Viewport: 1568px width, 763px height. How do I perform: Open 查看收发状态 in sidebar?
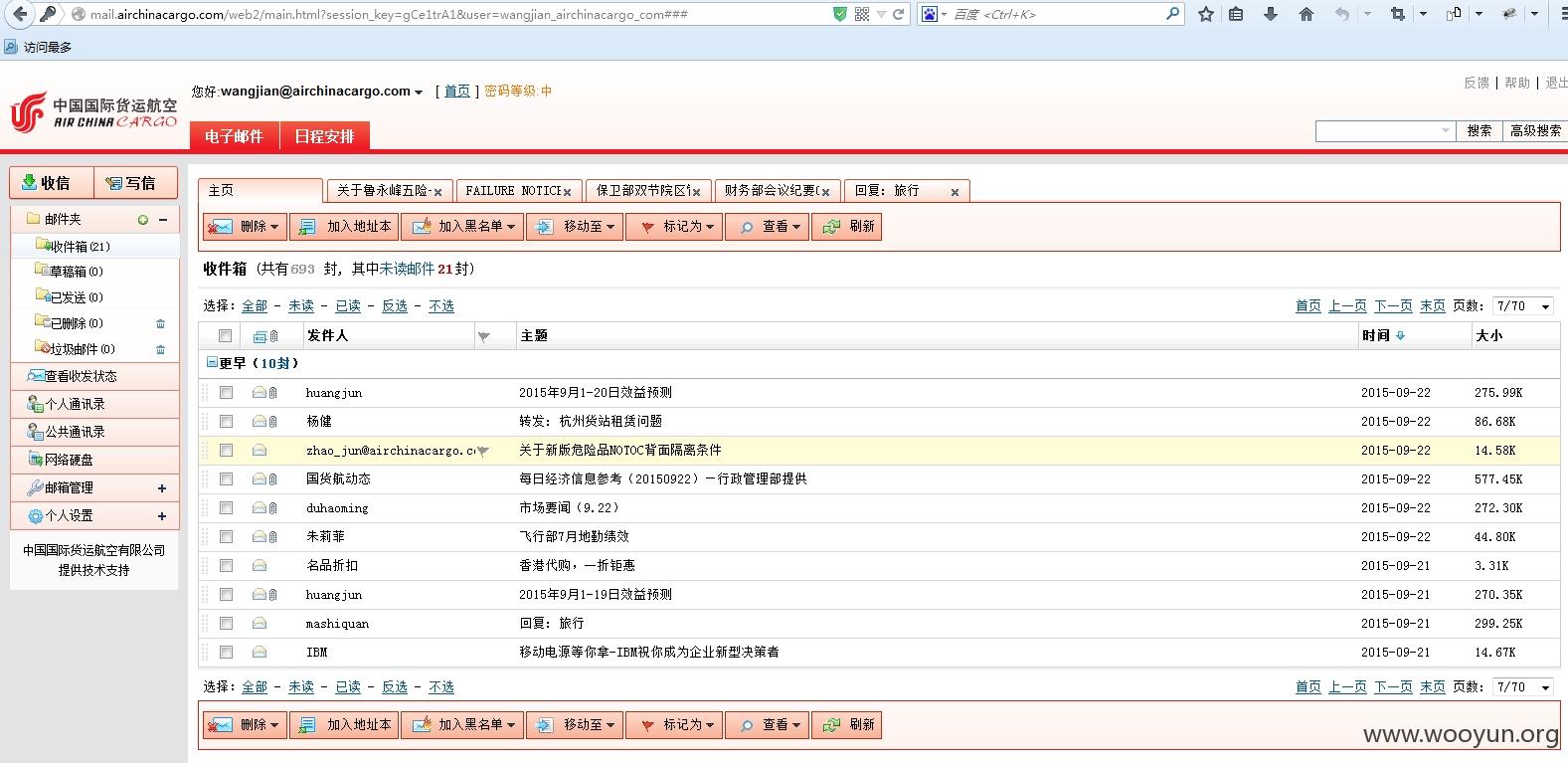[81, 376]
